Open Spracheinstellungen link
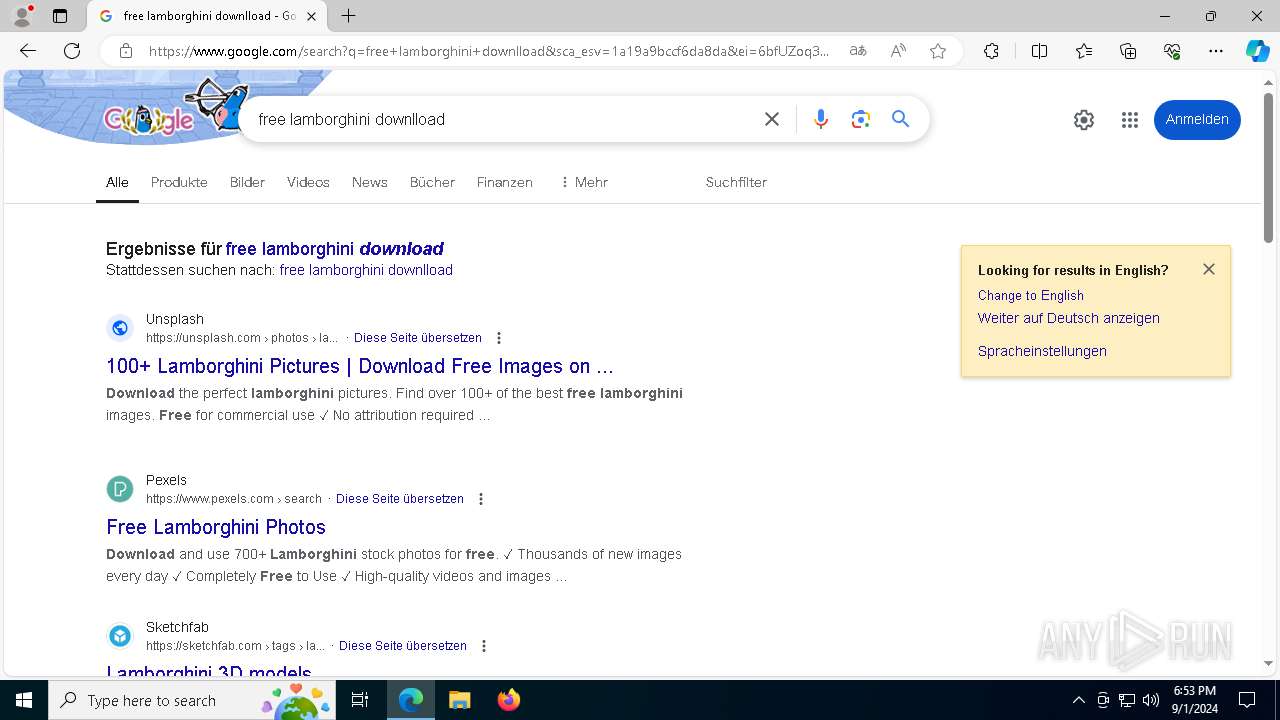The width and height of the screenshot is (1280, 720). point(1042,351)
